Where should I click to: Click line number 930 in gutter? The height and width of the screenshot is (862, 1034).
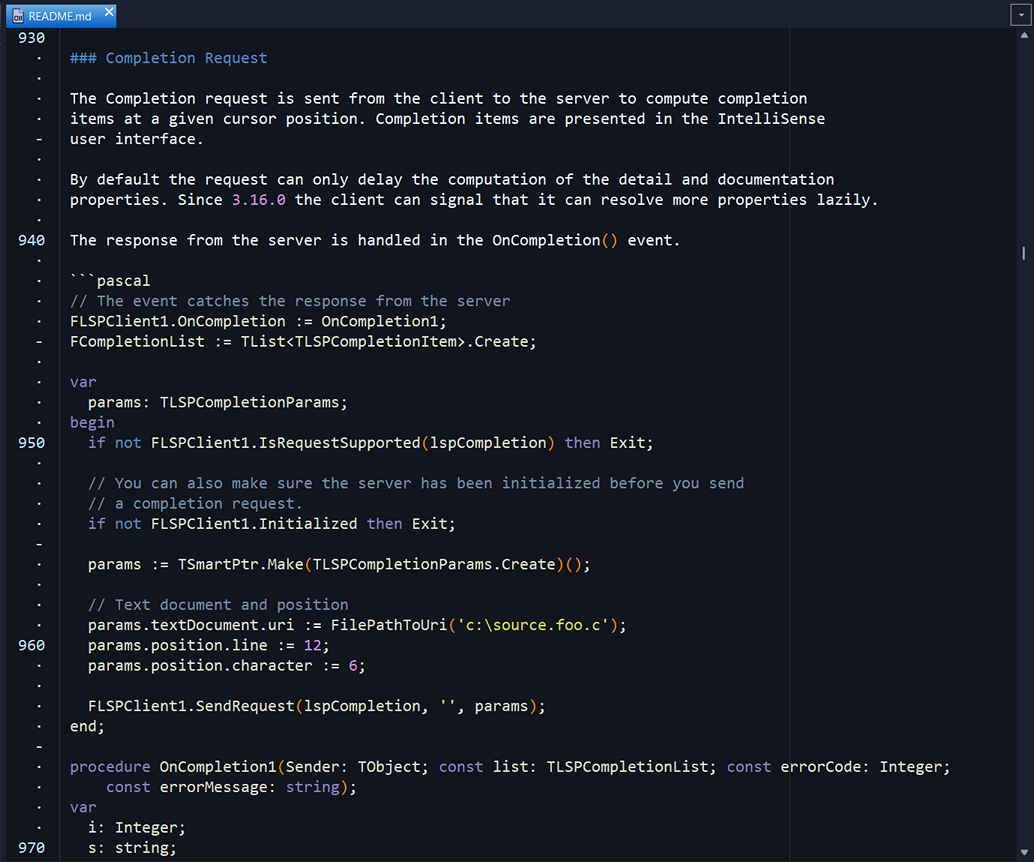(32, 38)
